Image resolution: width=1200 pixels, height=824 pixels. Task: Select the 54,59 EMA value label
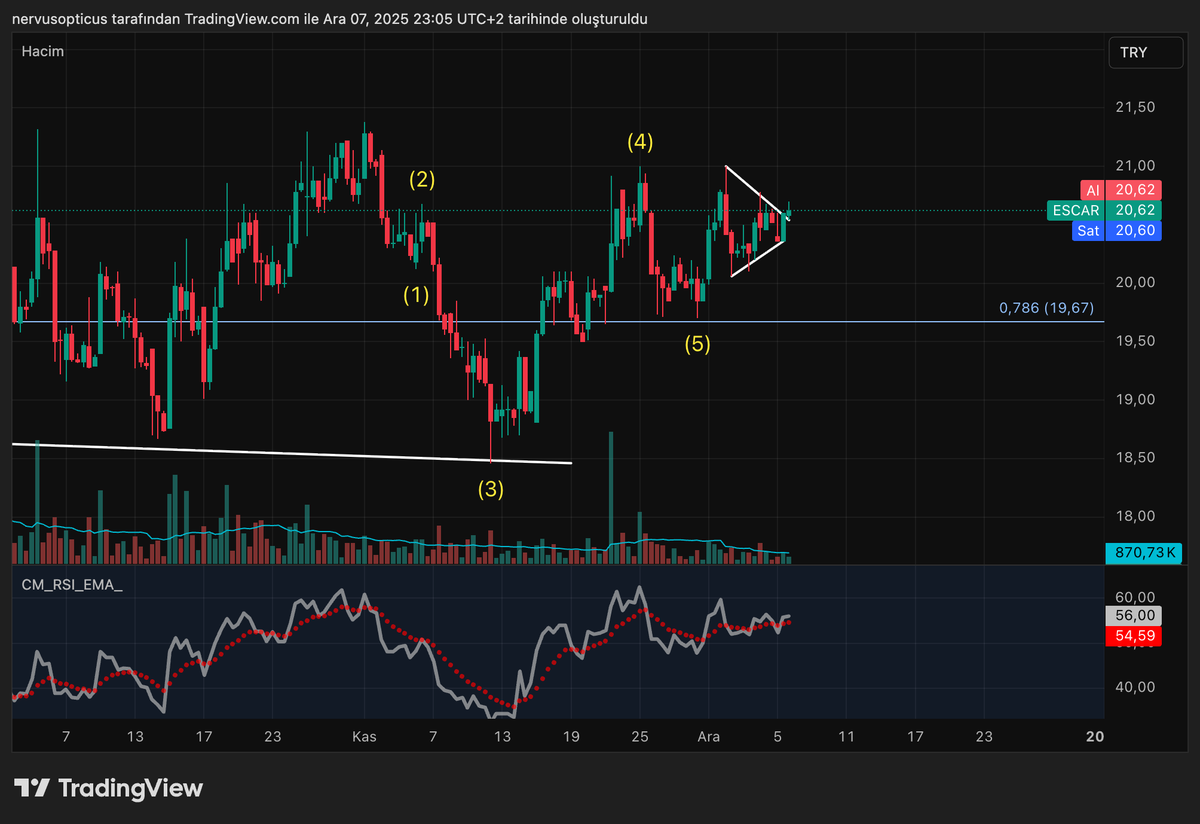pyautogui.click(x=1132, y=636)
